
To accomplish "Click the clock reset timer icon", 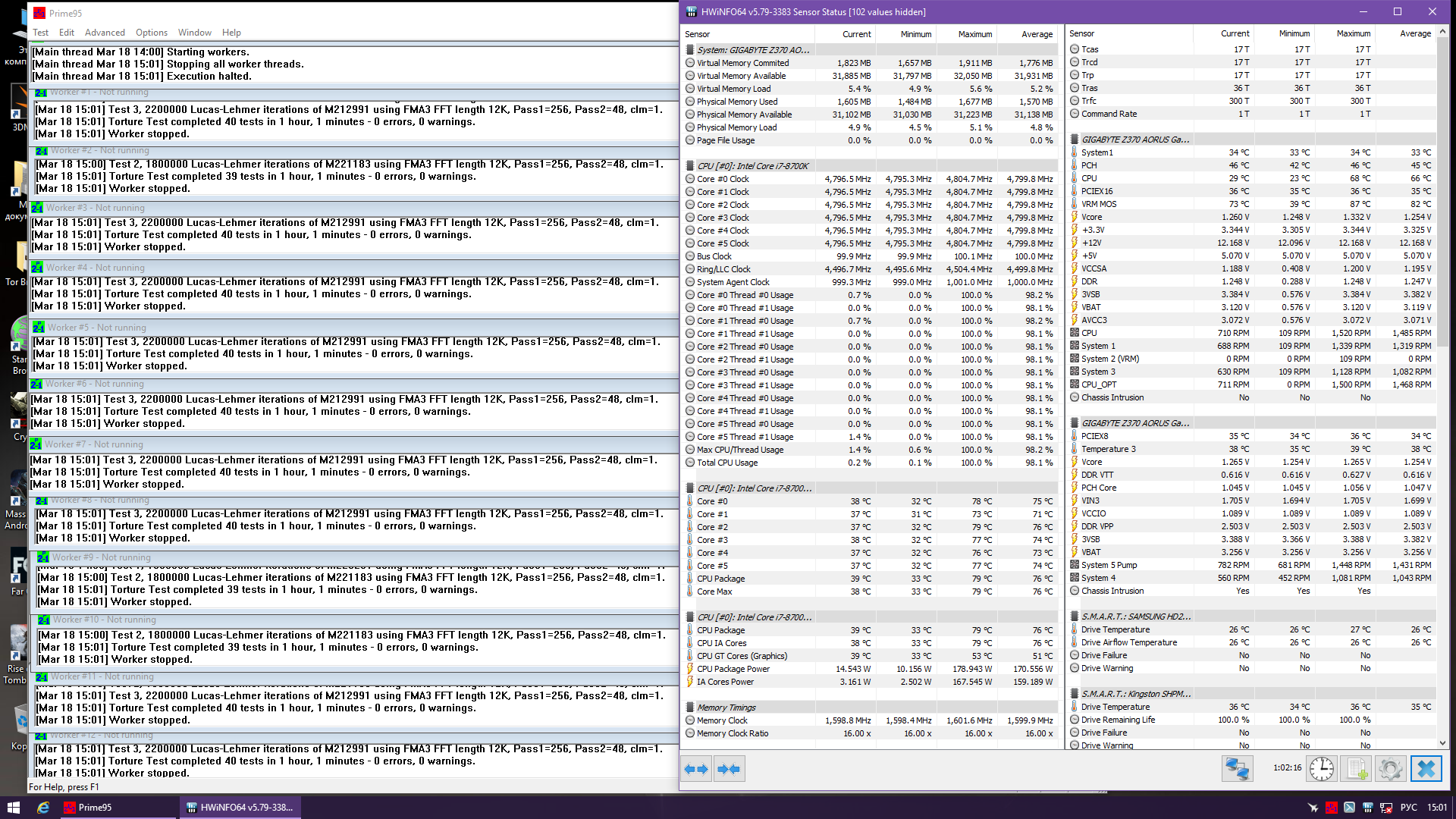I will point(1321,769).
